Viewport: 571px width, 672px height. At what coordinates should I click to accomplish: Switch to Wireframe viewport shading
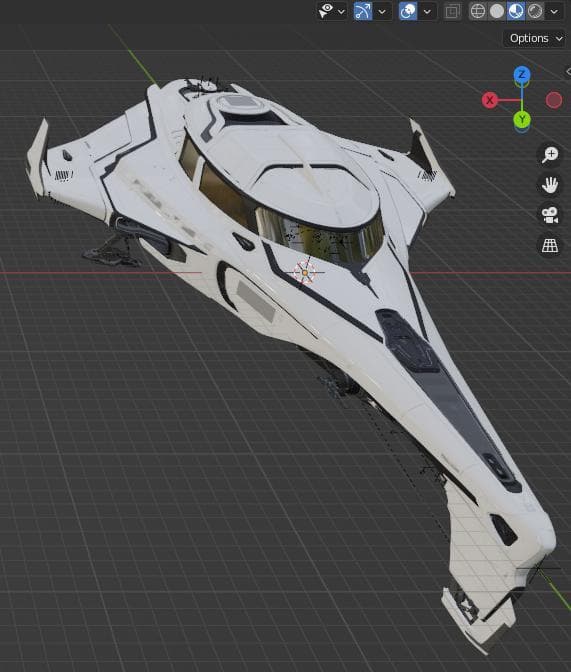tap(478, 11)
